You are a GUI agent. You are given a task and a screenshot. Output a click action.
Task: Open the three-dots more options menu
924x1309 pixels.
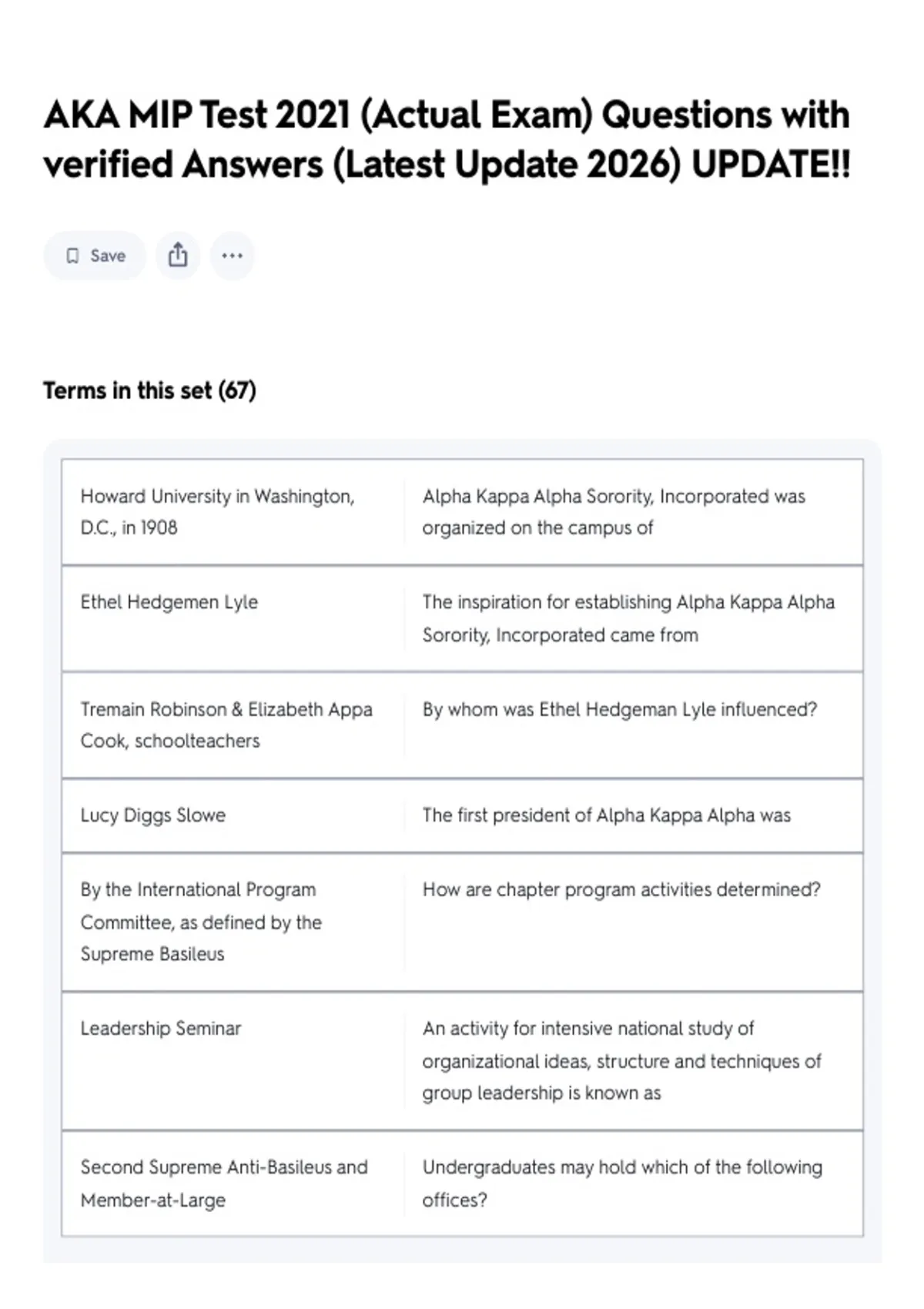coord(232,256)
